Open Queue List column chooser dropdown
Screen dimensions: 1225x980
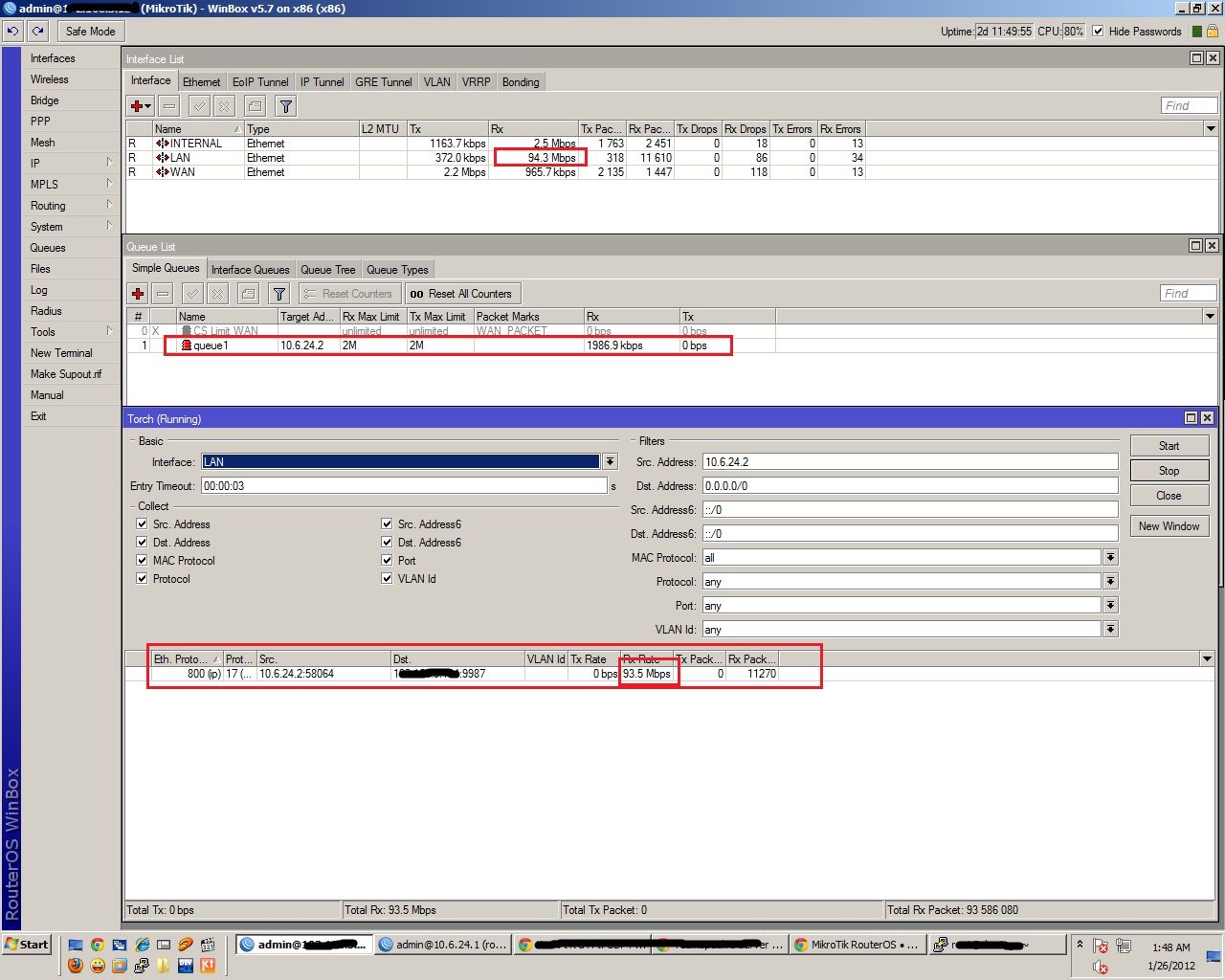[x=1210, y=317]
